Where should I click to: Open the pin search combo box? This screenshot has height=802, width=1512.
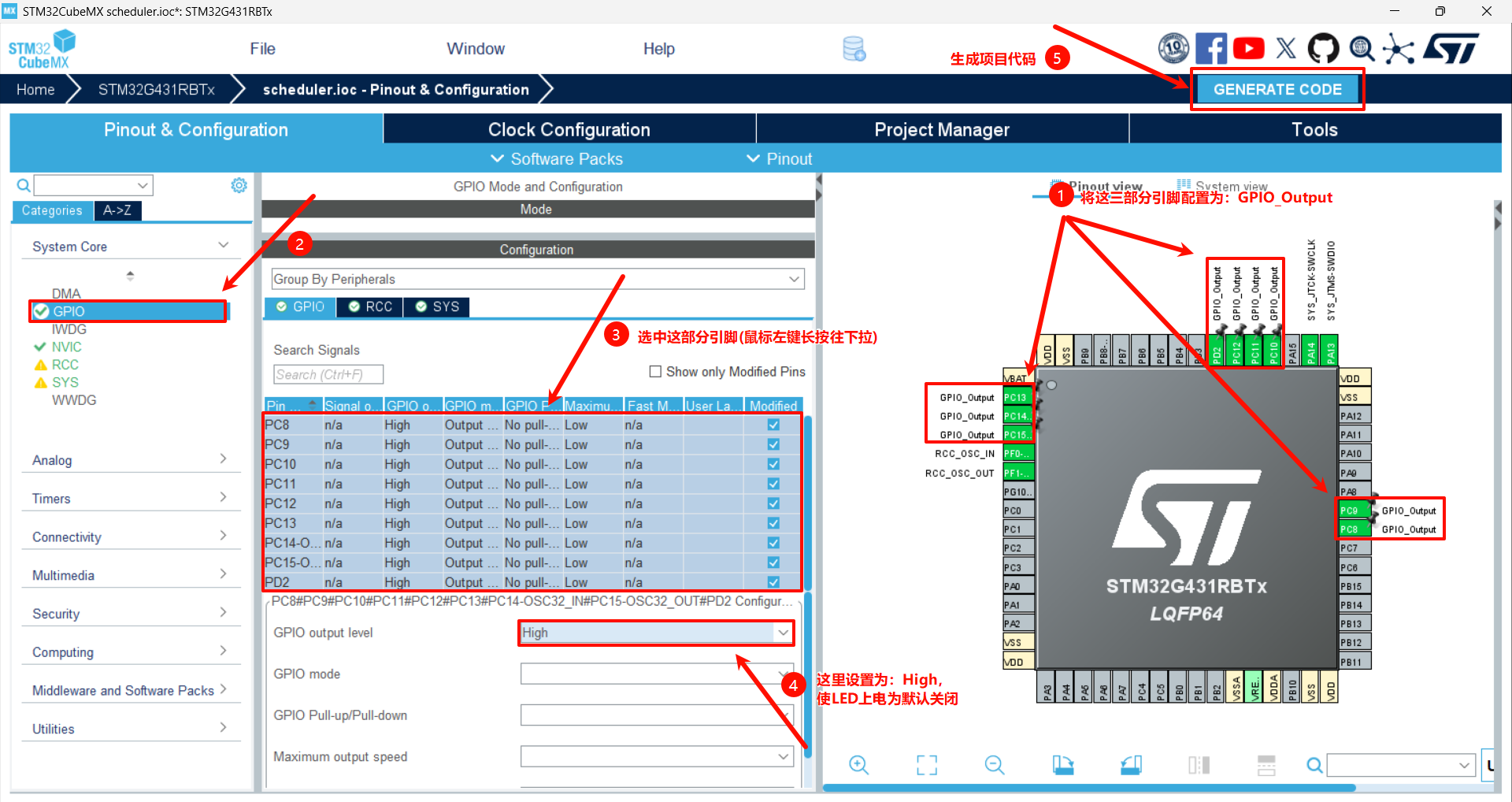pyautogui.click(x=1400, y=765)
